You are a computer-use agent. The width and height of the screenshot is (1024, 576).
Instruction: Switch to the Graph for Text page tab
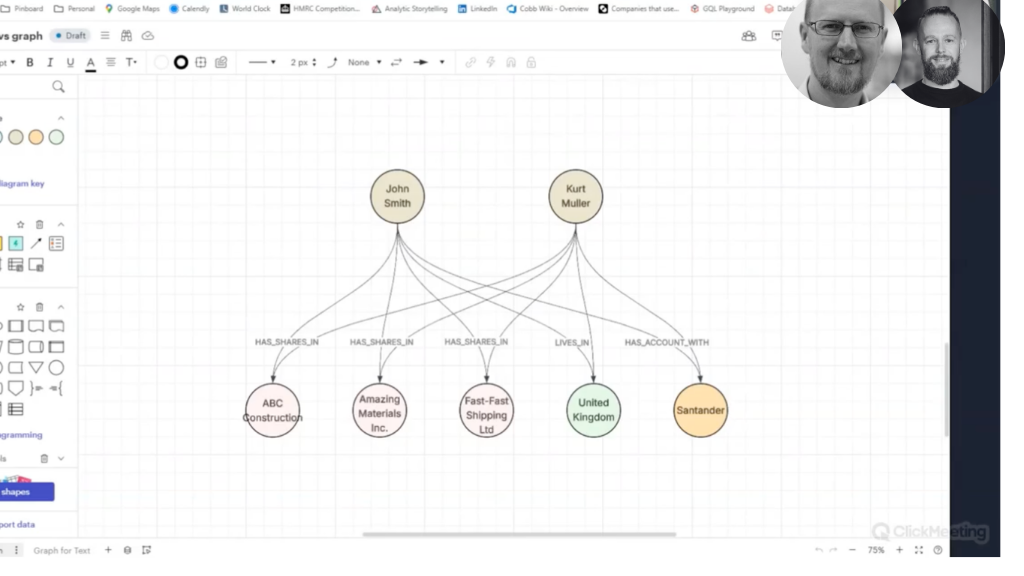point(61,551)
